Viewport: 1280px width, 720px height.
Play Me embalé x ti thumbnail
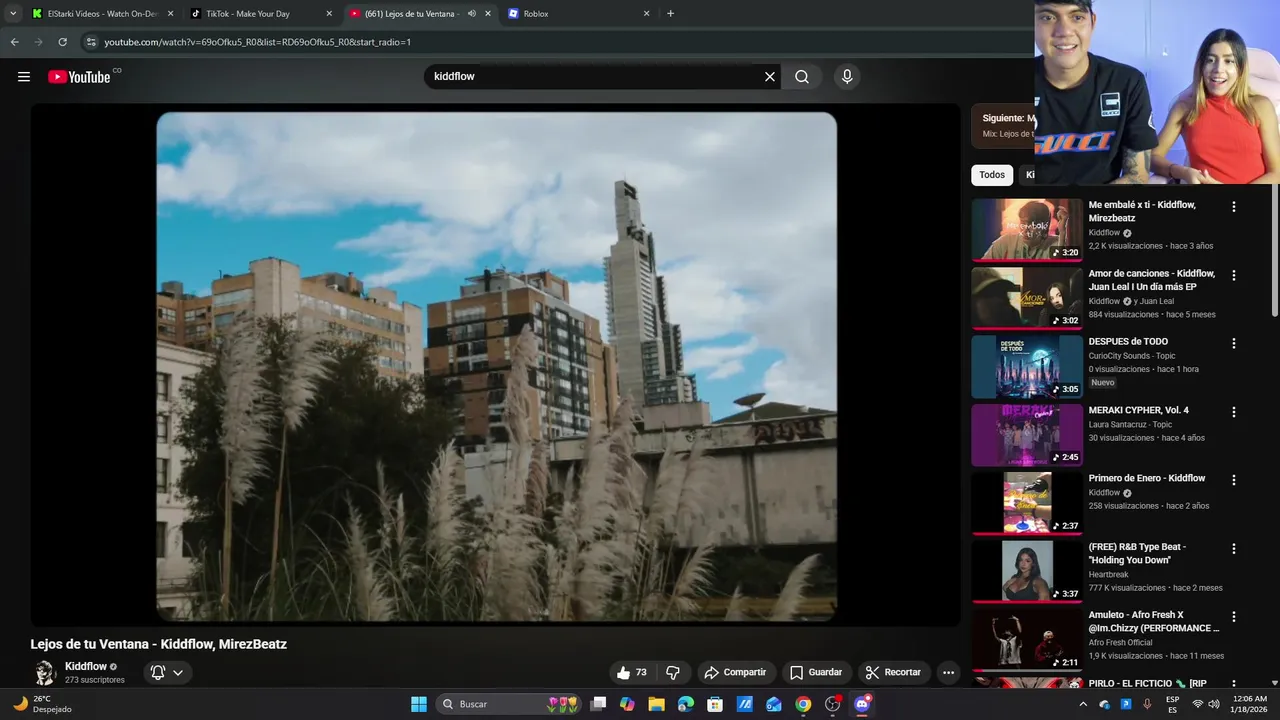tap(1027, 229)
